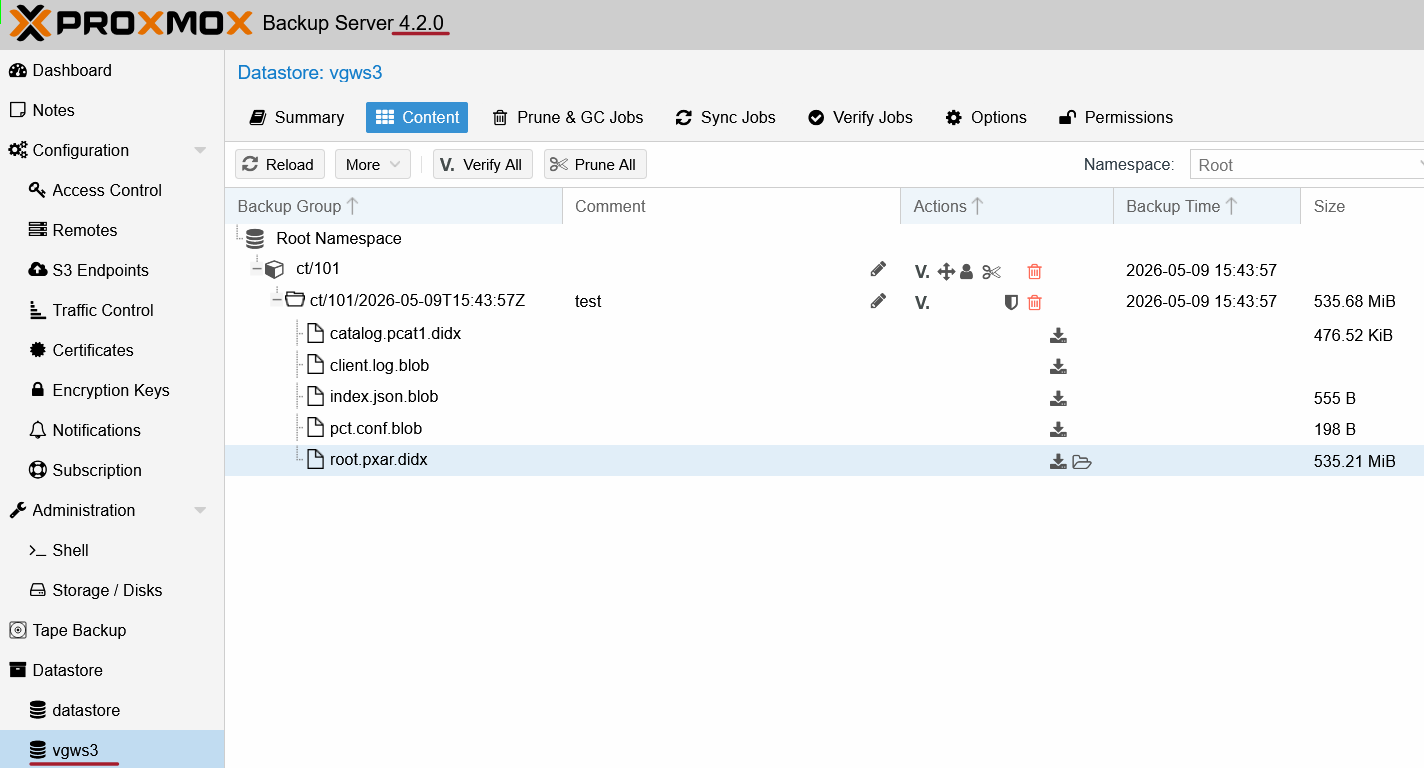Go to the Verify Jobs tab
Image resolution: width=1424 pixels, height=768 pixels.
click(x=860, y=117)
